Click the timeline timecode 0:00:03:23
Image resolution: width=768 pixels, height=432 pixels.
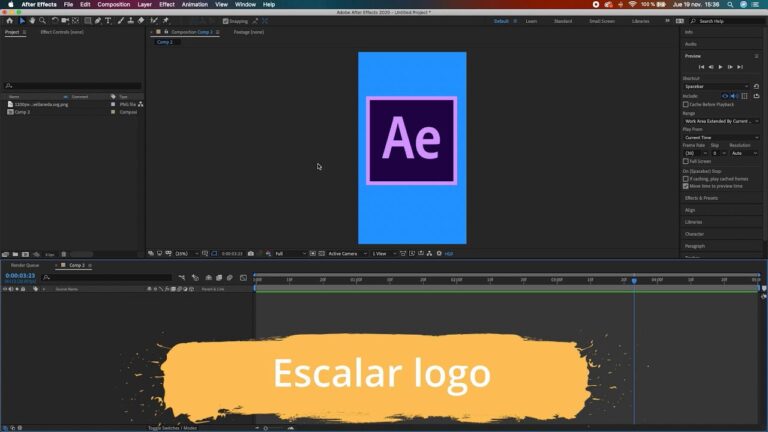(20, 276)
